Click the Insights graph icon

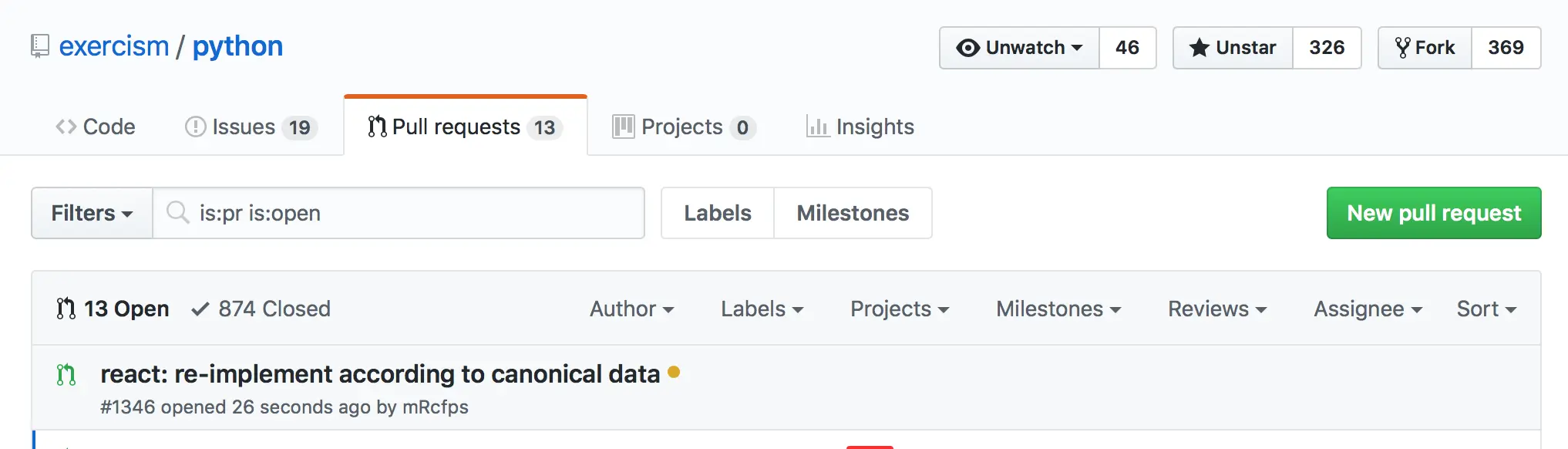817,127
